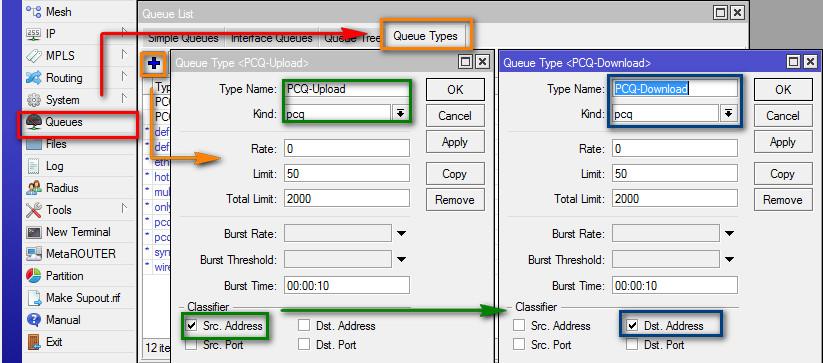823x363 pixels.
Task: Switch to Interface Queues tab
Action: tap(271, 38)
